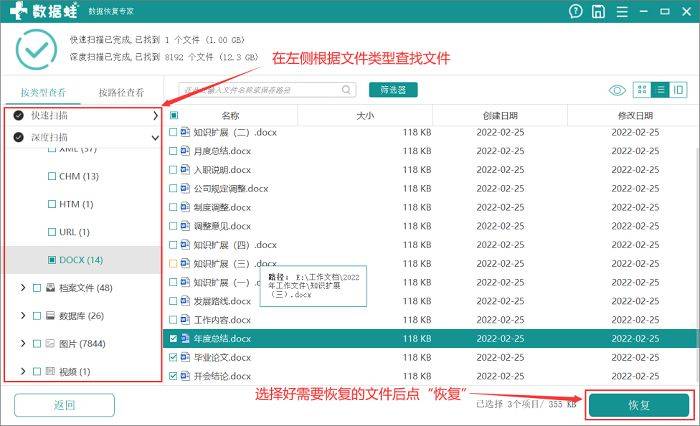
Task: Check the CHM (13) checkbox
Action: [x=52, y=176]
